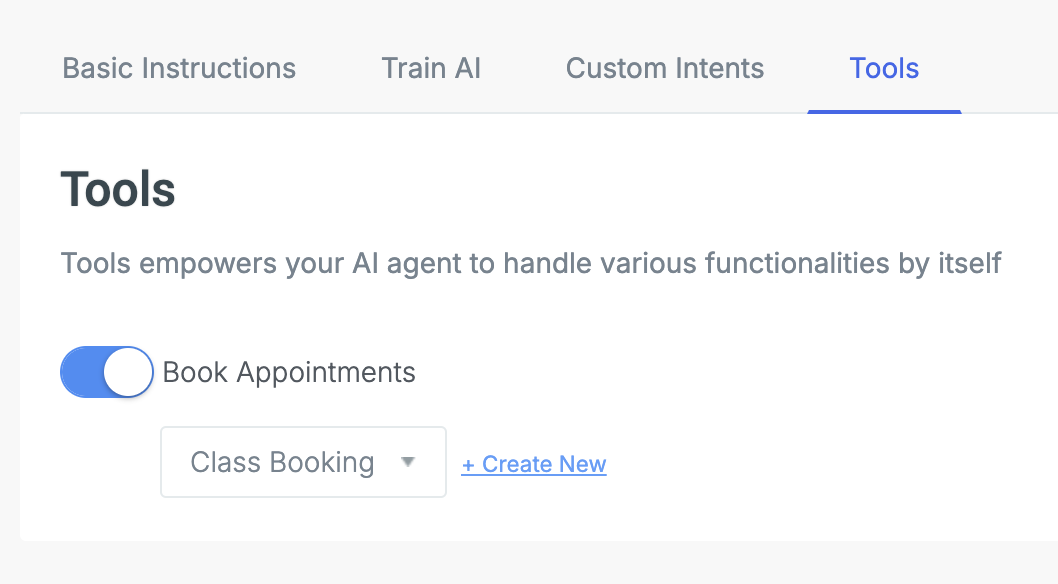Screen dimensions: 1058x584
Task: Click the words Create New in the link
Action: click(x=544, y=465)
